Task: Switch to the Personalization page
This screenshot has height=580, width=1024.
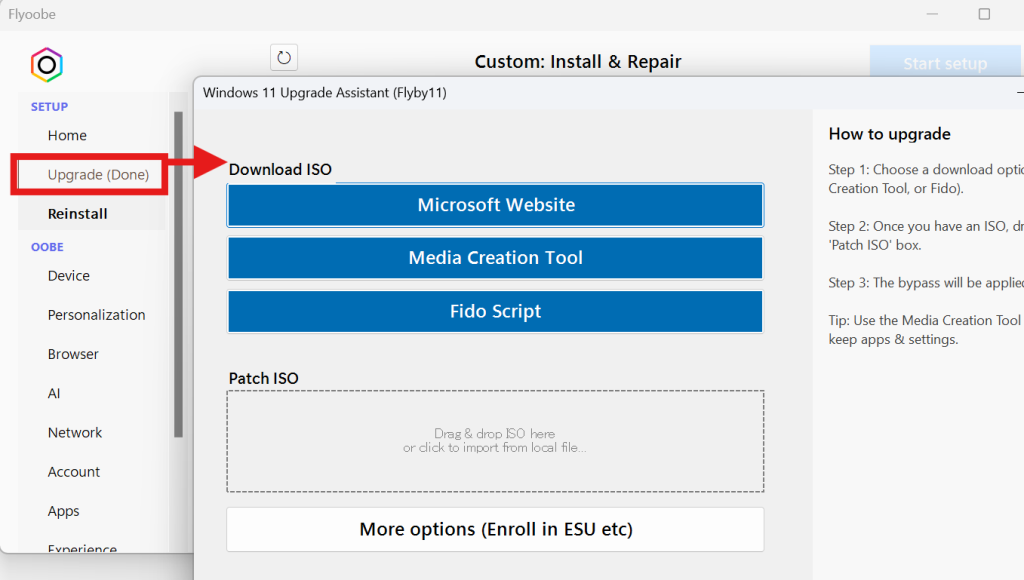Action: [97, 315]
